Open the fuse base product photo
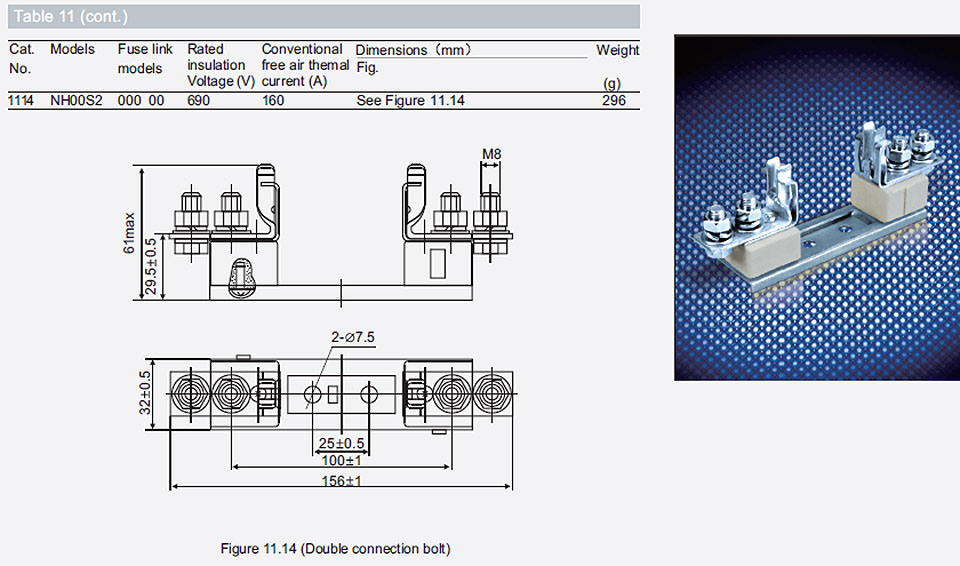Image resolution: width=960 pixels, height=566 pixels. point(817,207)
